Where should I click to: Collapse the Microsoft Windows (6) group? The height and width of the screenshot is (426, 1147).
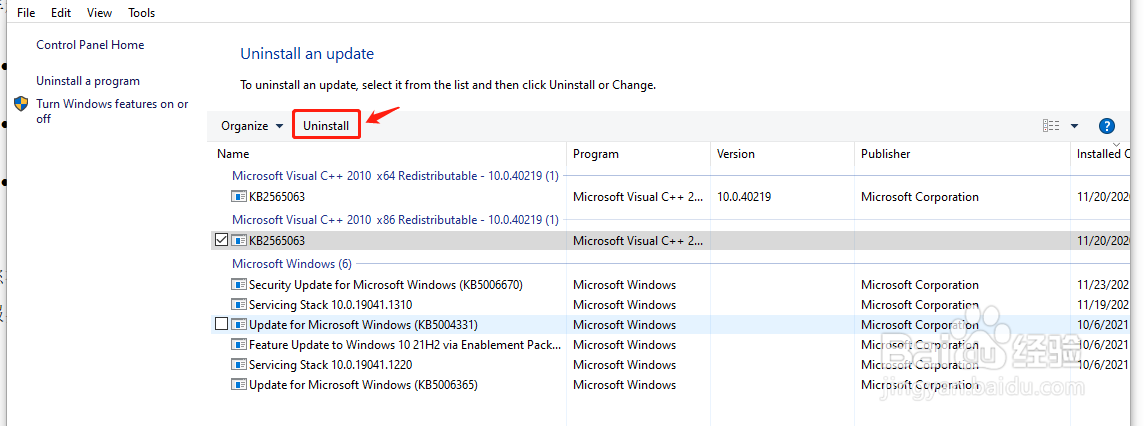coord(291,264)
